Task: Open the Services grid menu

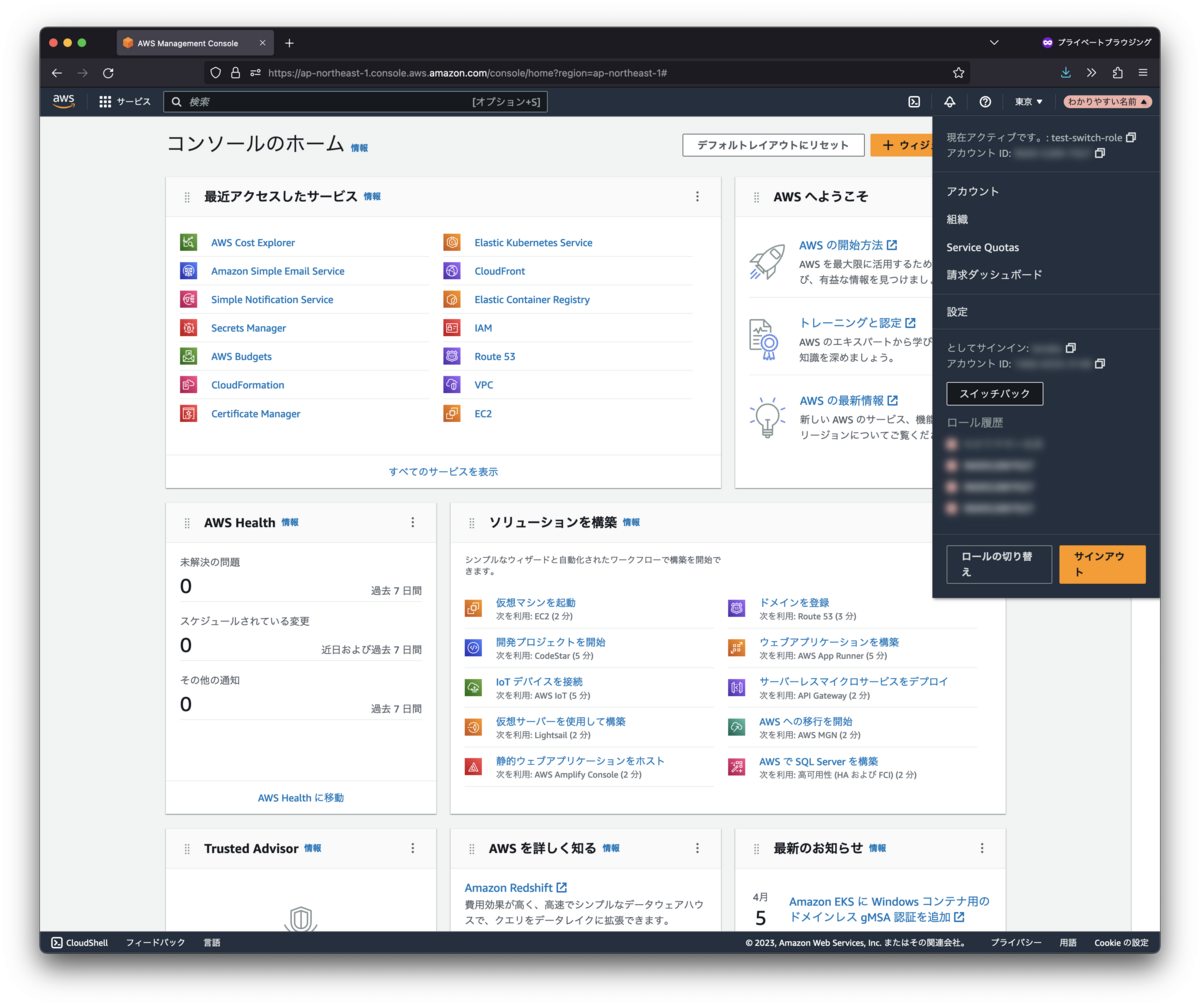Action: coord(125,101)
